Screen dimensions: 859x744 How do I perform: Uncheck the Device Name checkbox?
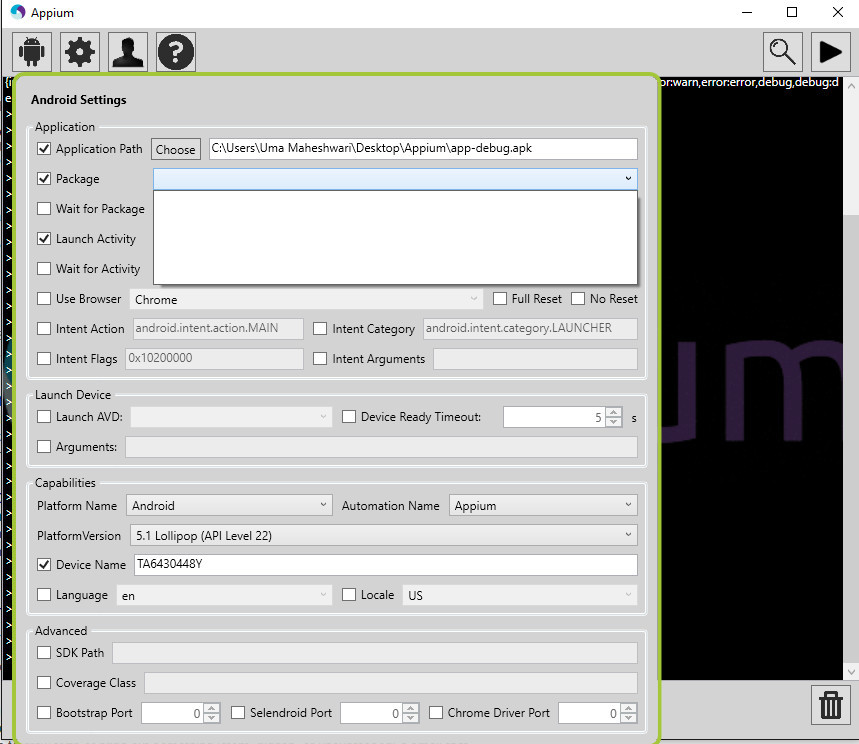pyautogui.click(x=44, y=565)
